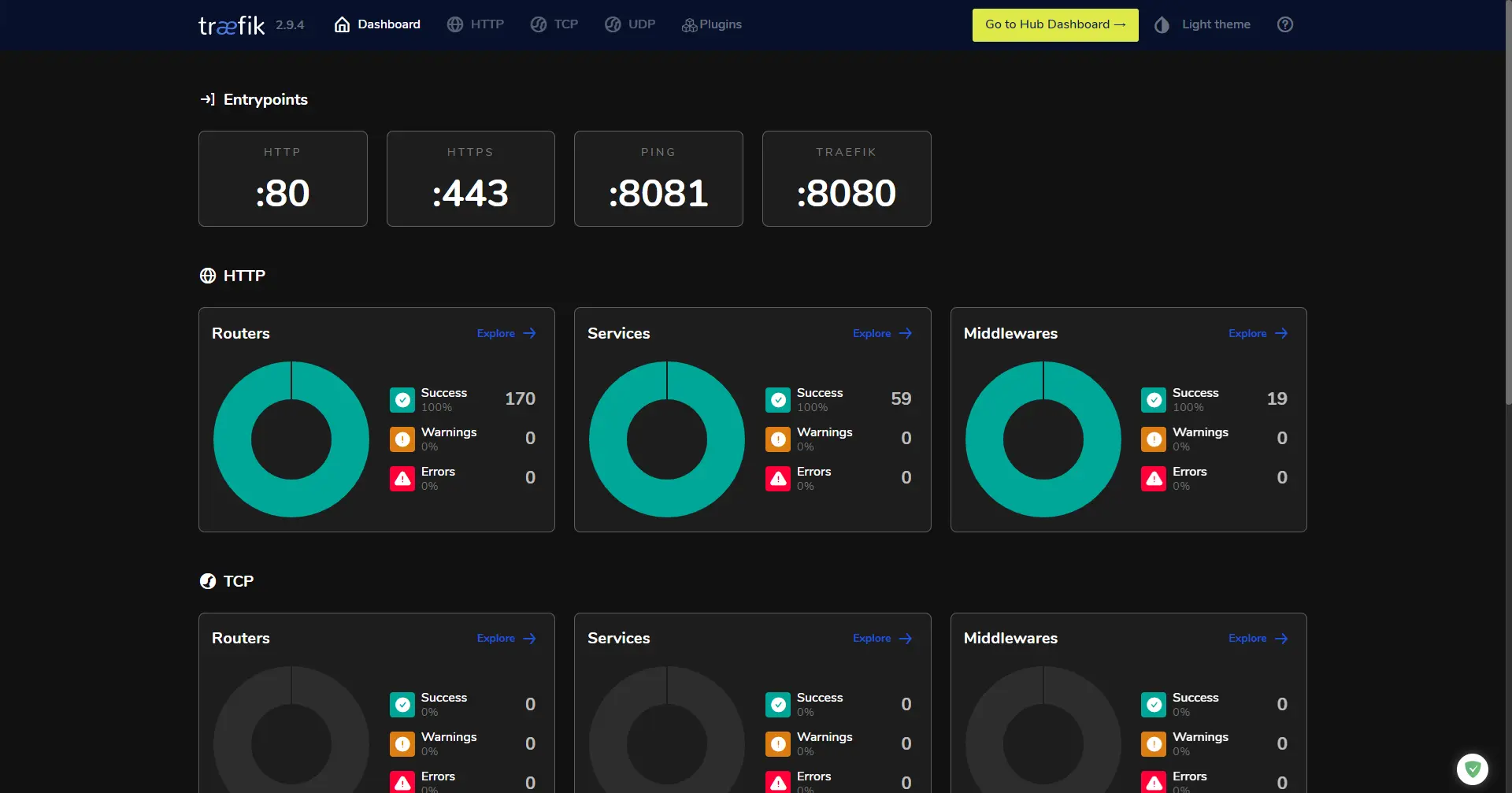Click the TCP section heading icon
The image size is (1512, 793).
point(208,581)
